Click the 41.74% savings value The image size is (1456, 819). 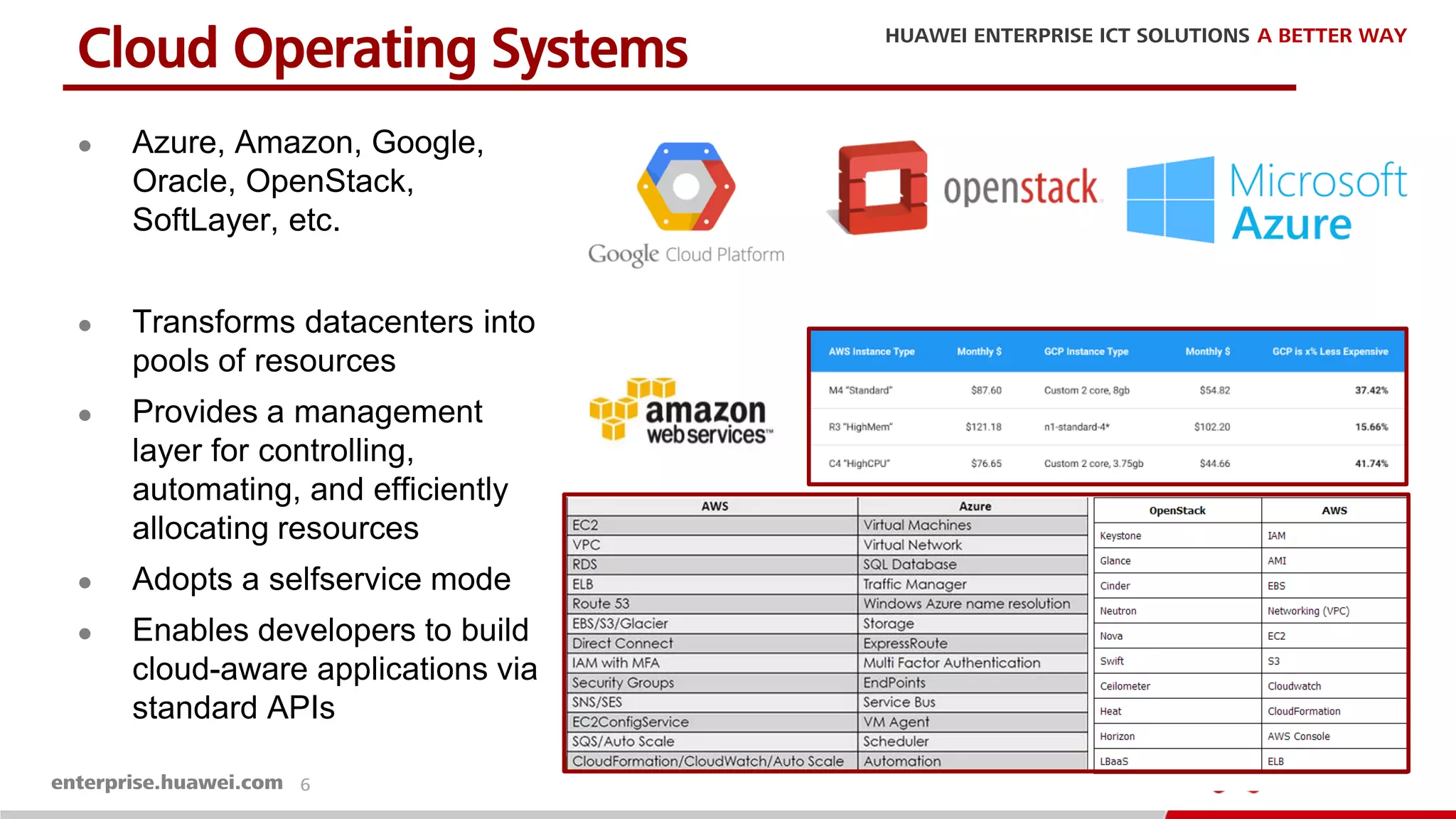1371,464
